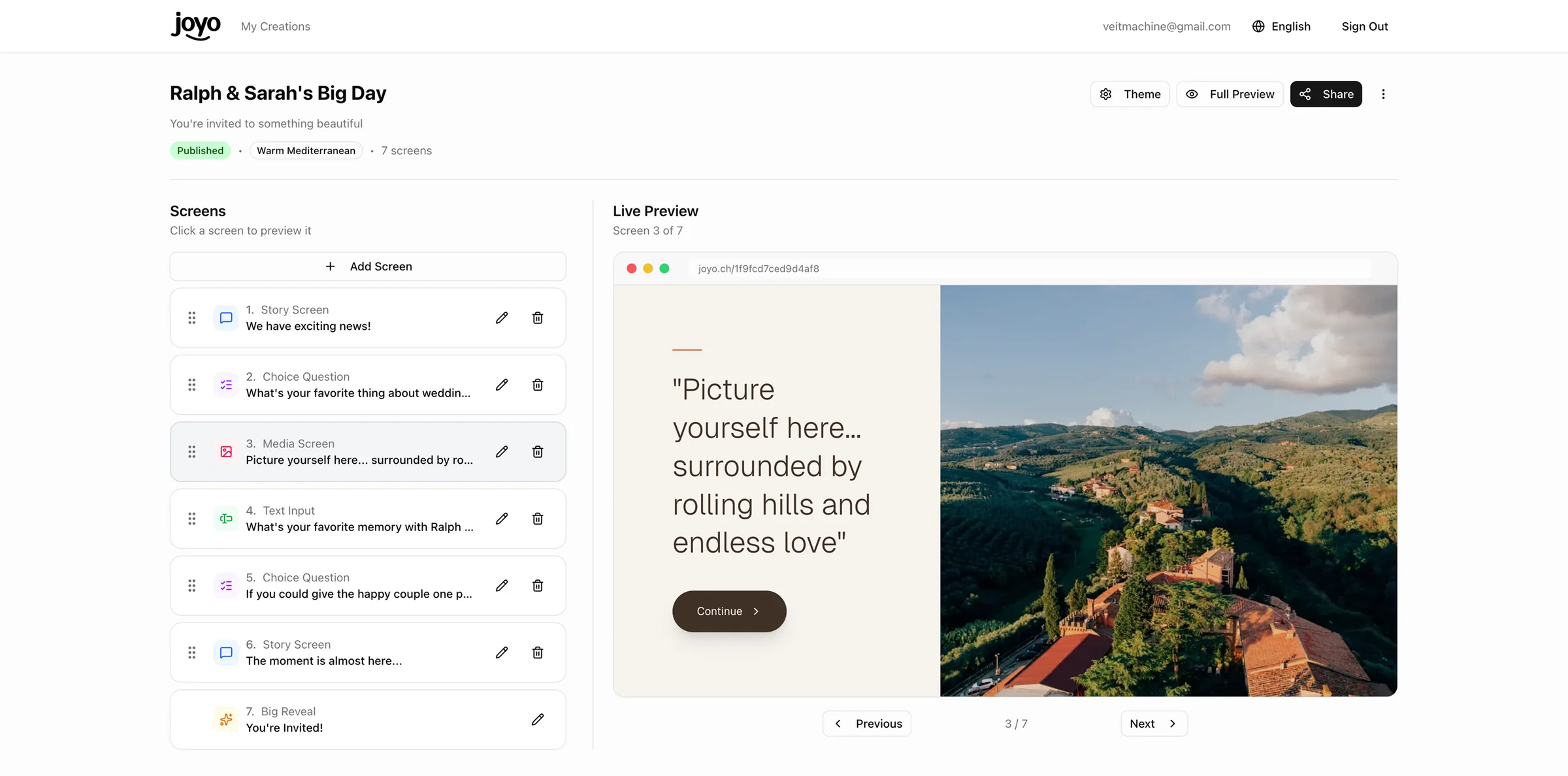Delete the screen 5 Choice Question
Screen dimensions: 1568x776
coord(538,586)
